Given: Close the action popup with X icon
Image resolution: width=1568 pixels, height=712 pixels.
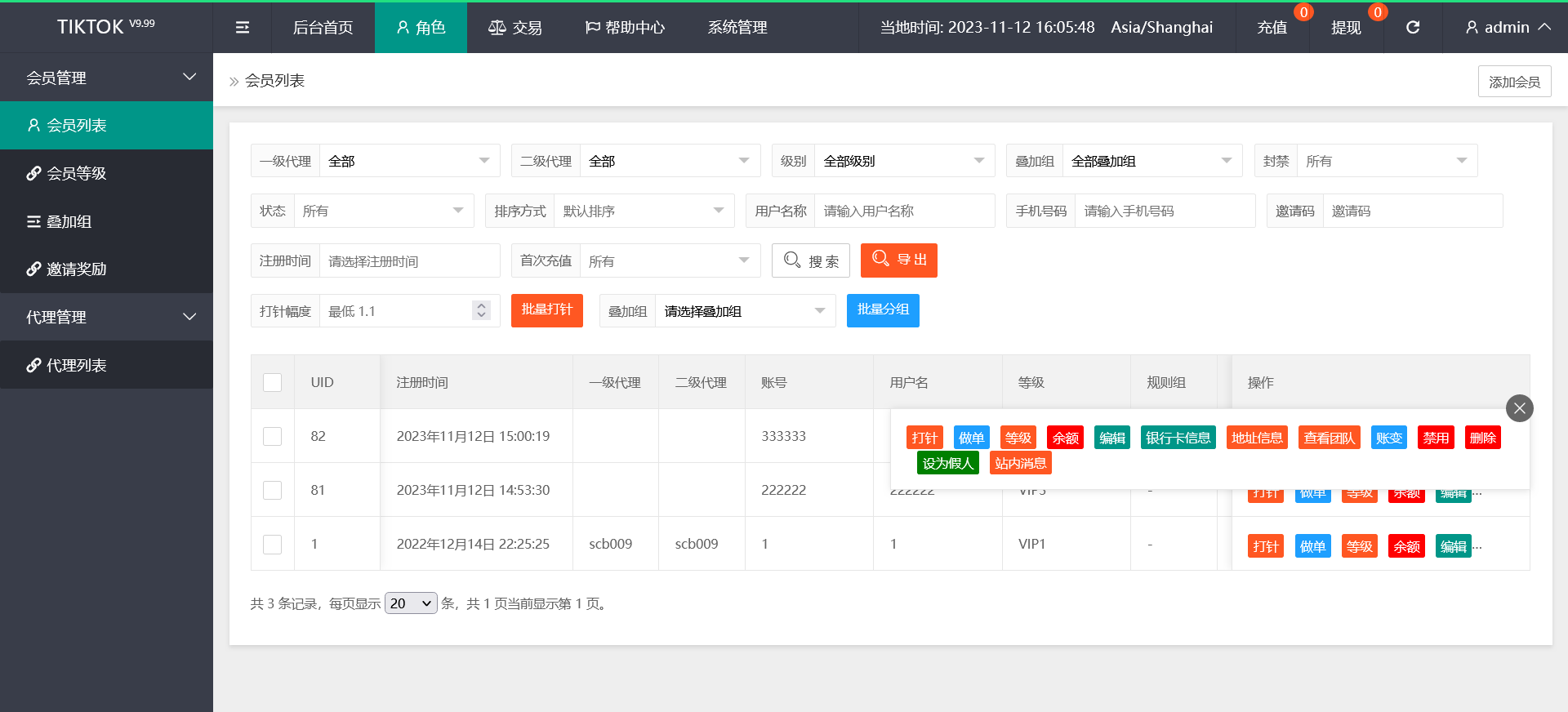Looking at the screenshot, I should (x=1519, y=408).
